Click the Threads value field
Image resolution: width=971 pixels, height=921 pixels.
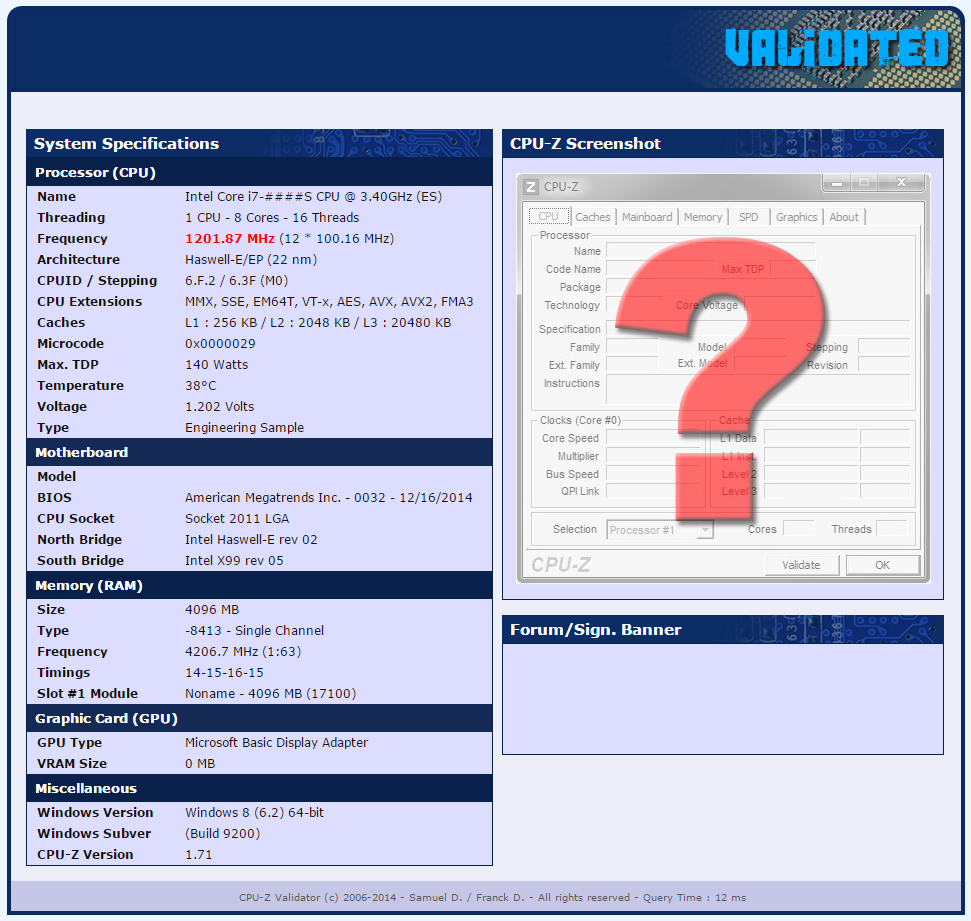[x=892, y=528]
